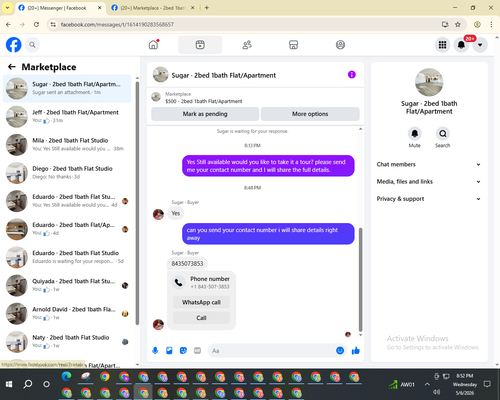Open Windows taskbar search
Viewport: 500px width, 400px height.
pos(28,384)
